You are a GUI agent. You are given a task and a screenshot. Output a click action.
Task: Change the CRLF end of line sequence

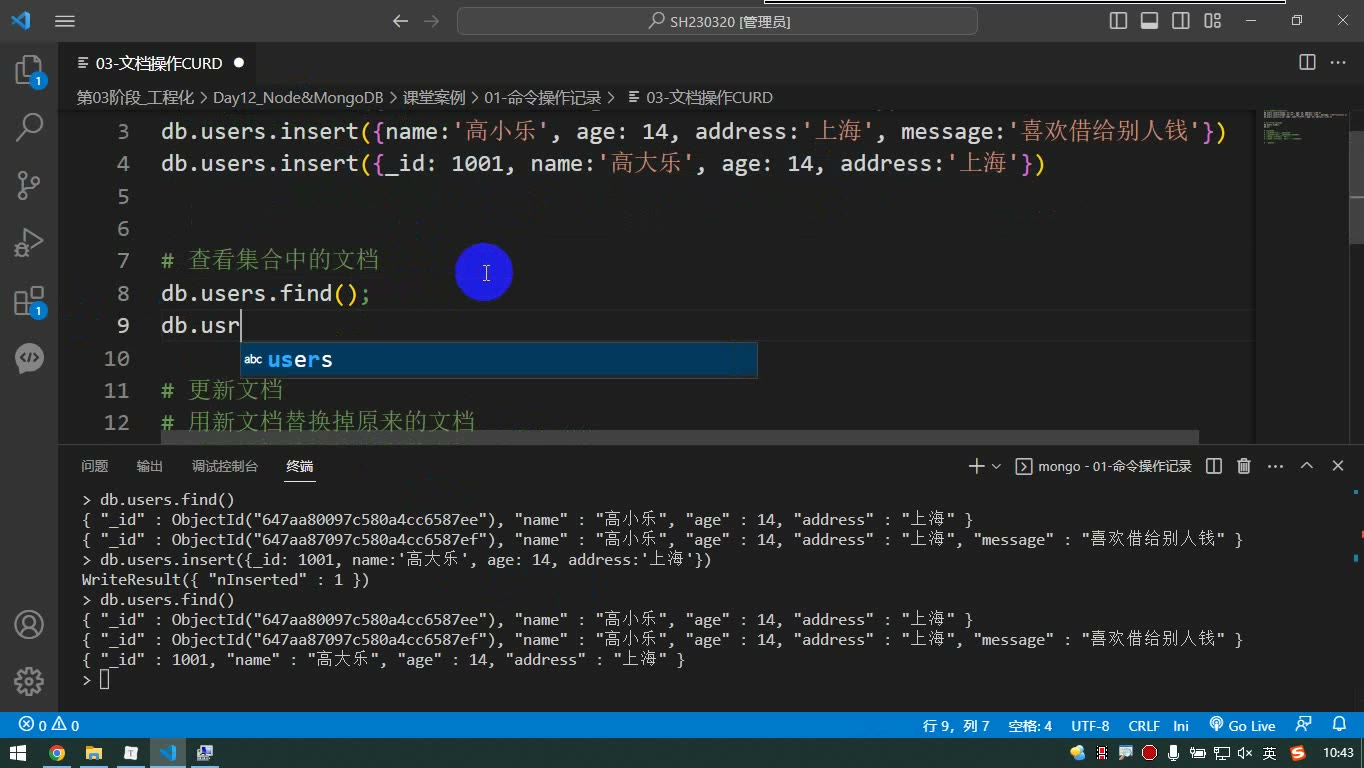pyautogui.click(x=1144, y=725)
